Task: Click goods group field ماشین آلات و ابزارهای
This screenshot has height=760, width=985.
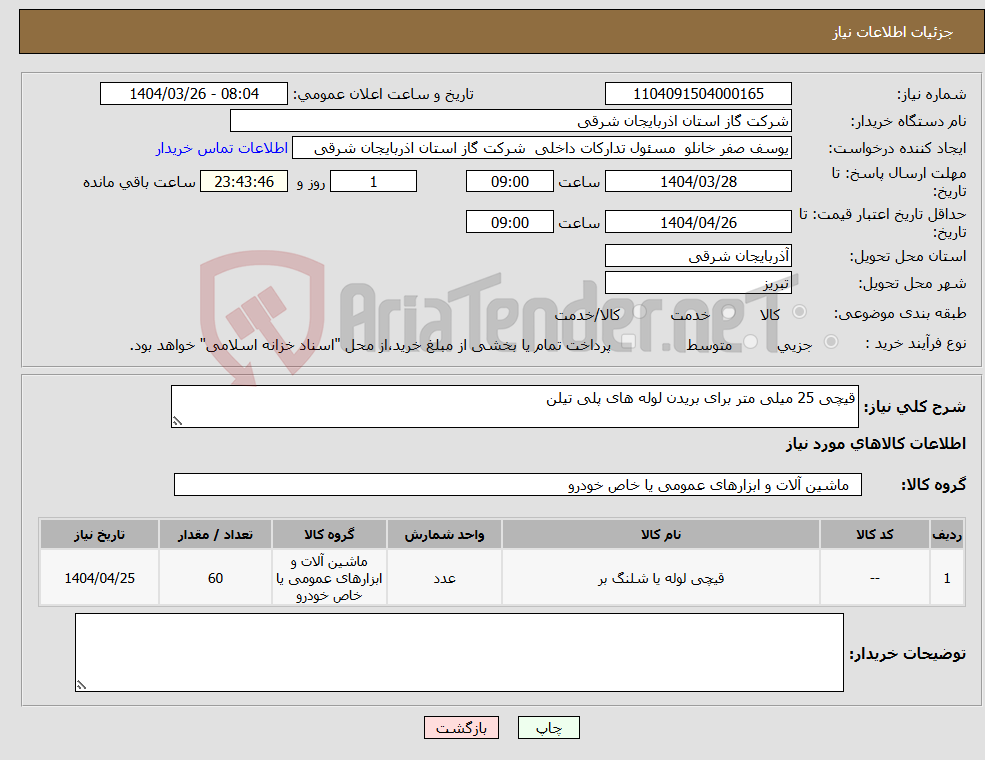Action: coord(518,484)
